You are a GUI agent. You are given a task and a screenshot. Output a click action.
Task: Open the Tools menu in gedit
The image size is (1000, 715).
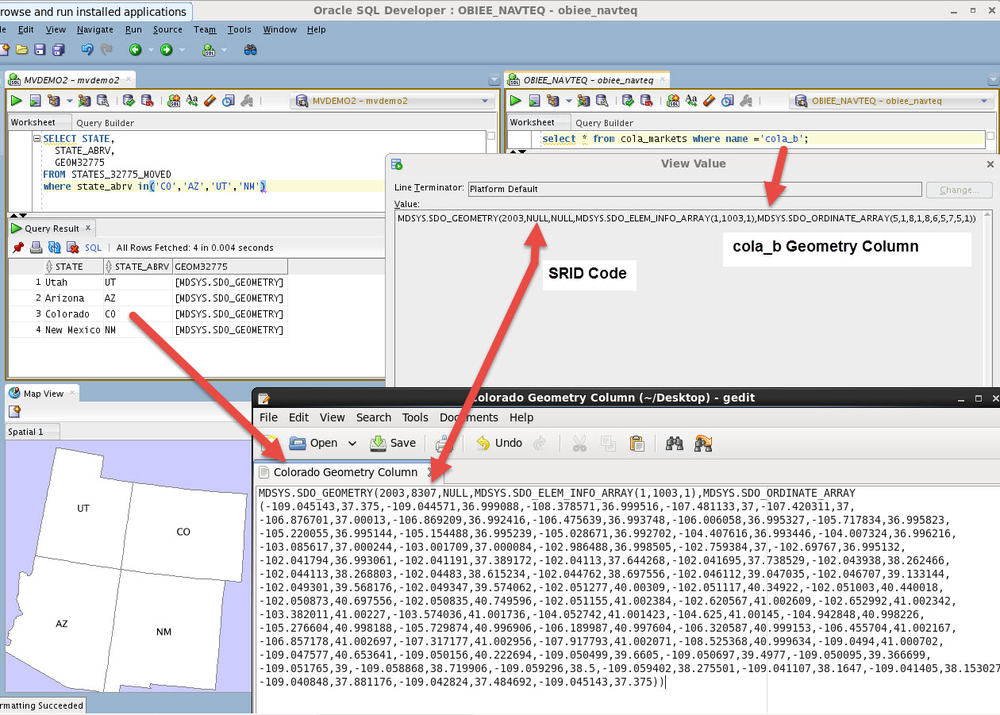[415, 418]
